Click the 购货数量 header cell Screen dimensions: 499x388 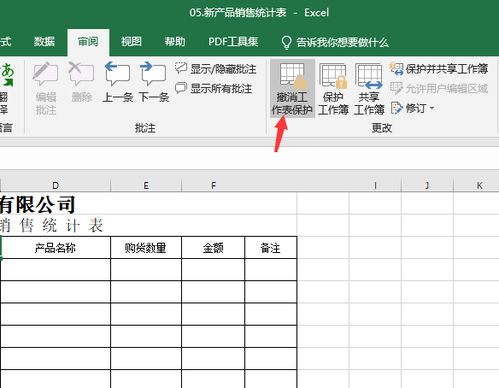point(146,248)
